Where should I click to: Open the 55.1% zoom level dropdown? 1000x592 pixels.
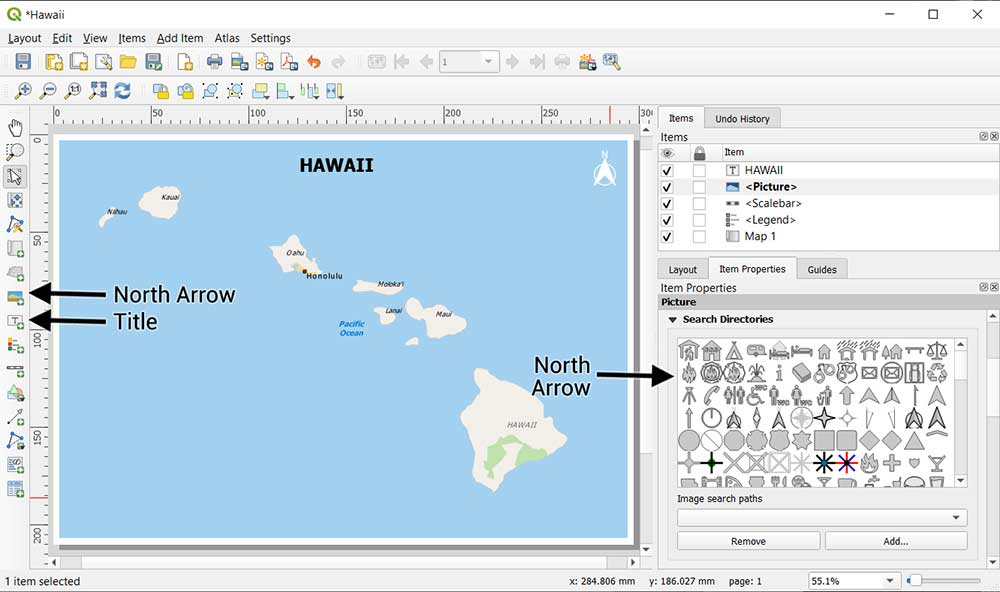pos(890,581)
